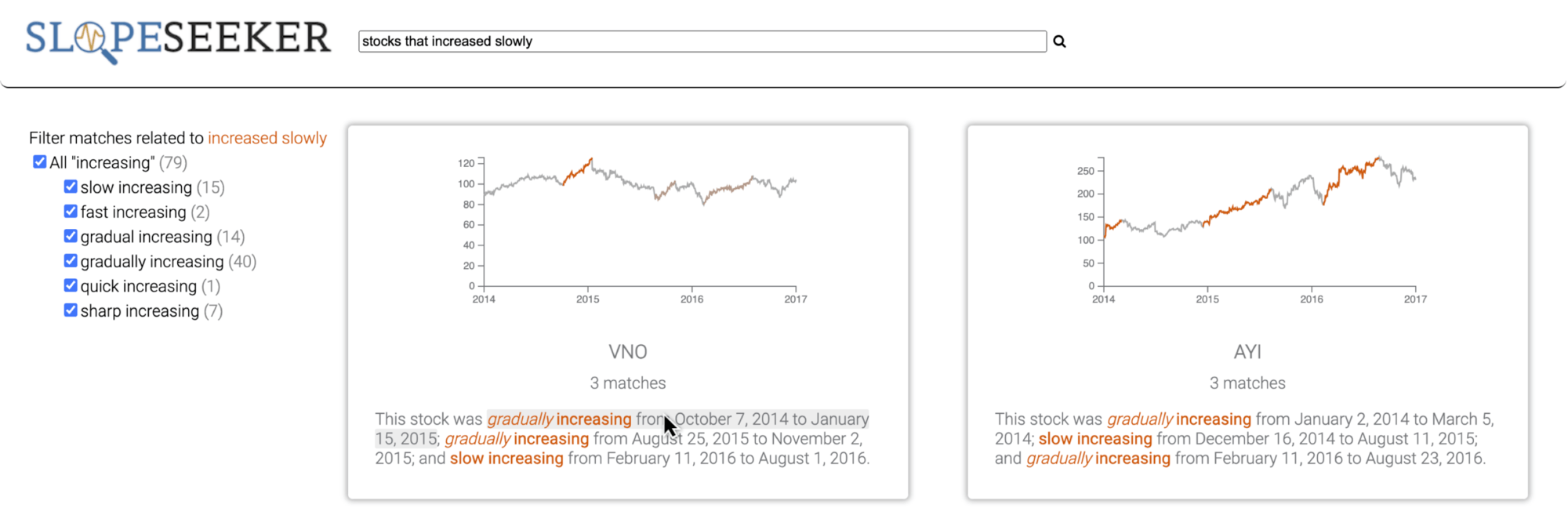The width and height of the screenshot is (1568, 515).
Task: Turn off the sharp increasing filter
Action: pos(71,310)
